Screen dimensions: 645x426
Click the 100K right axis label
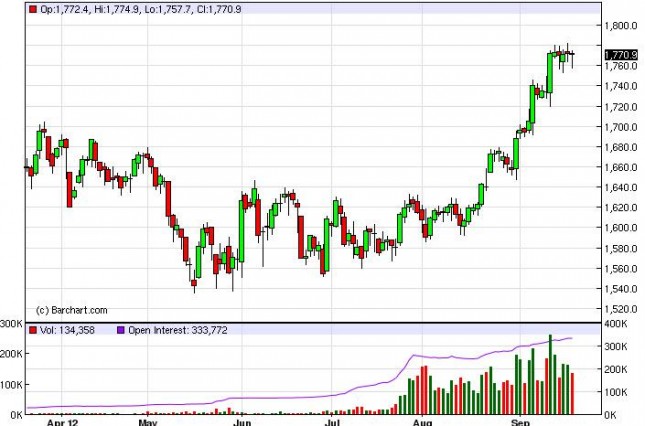(x=615, y=392)
